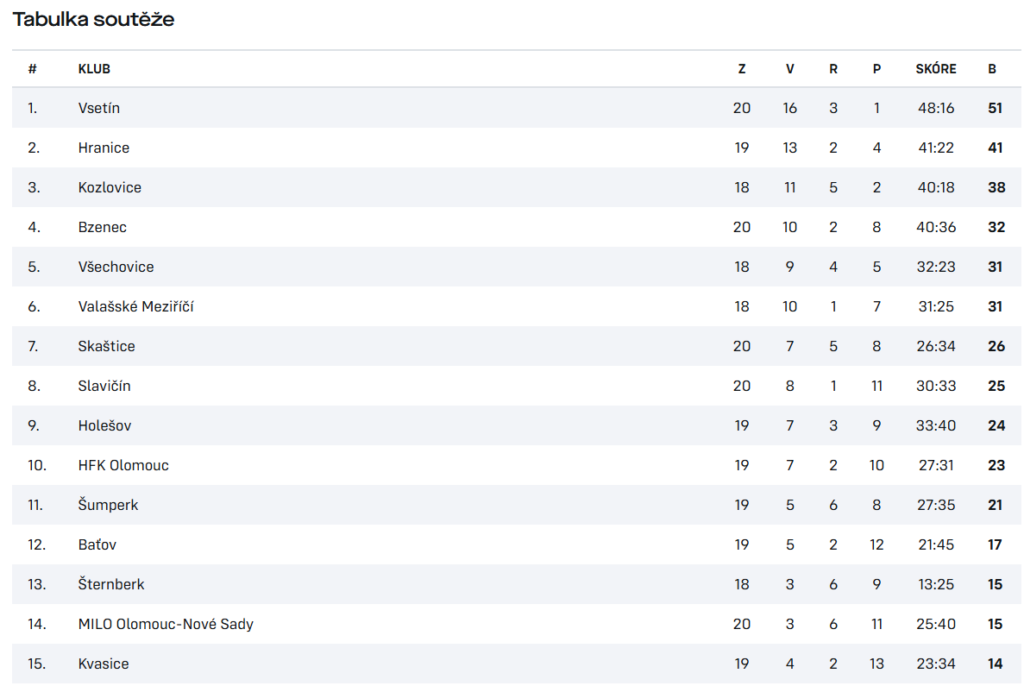
Task: Select the Holešov club row
Action: pos(516,425)
